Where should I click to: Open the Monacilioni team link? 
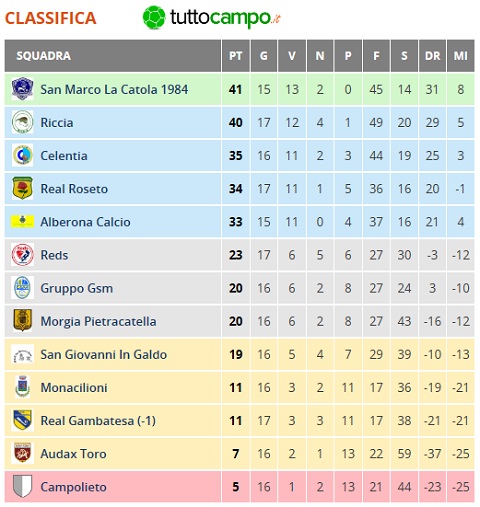tap(74, 388)
